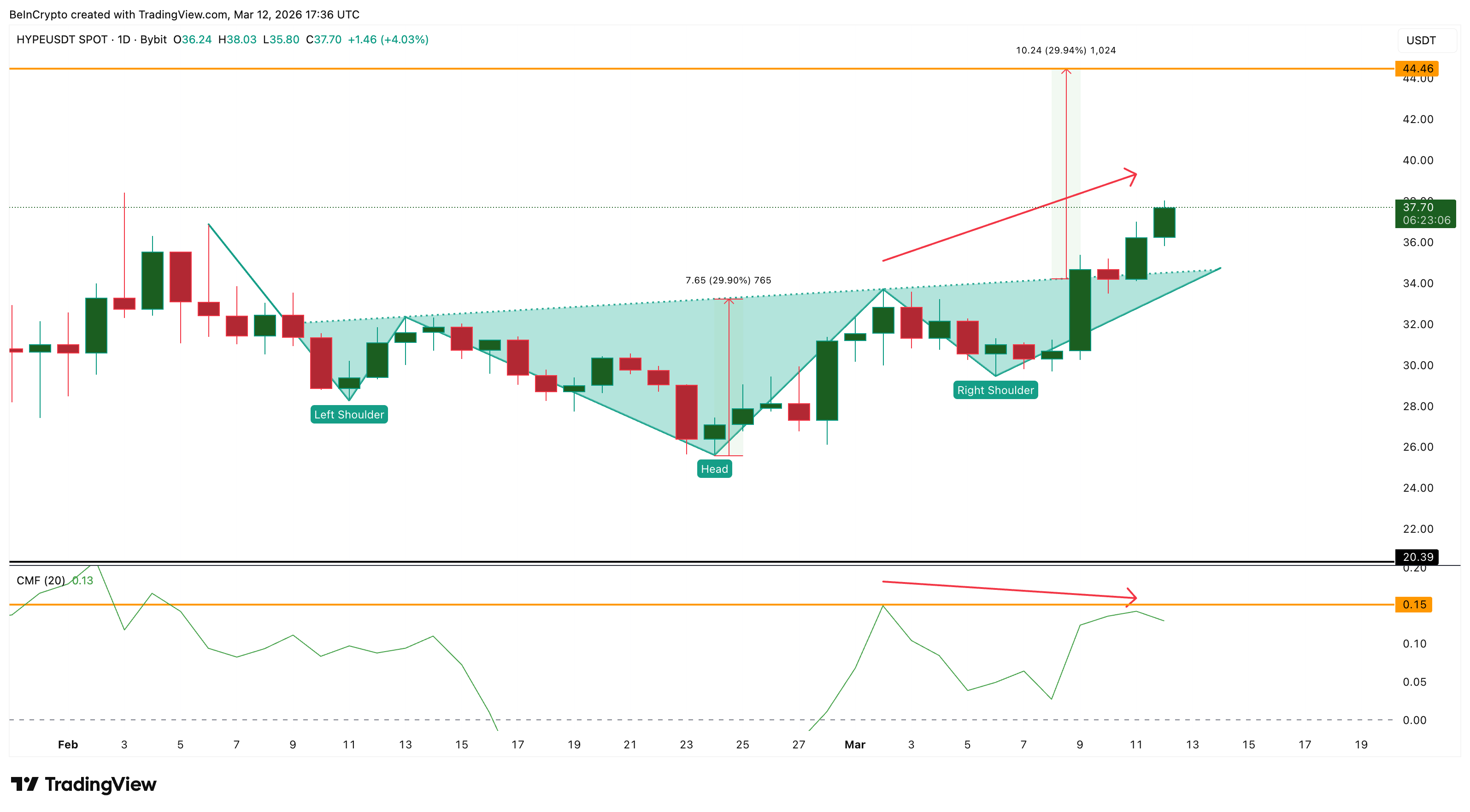Select the Feb label on date axis
1470x812 pixels.
point(68,745)
